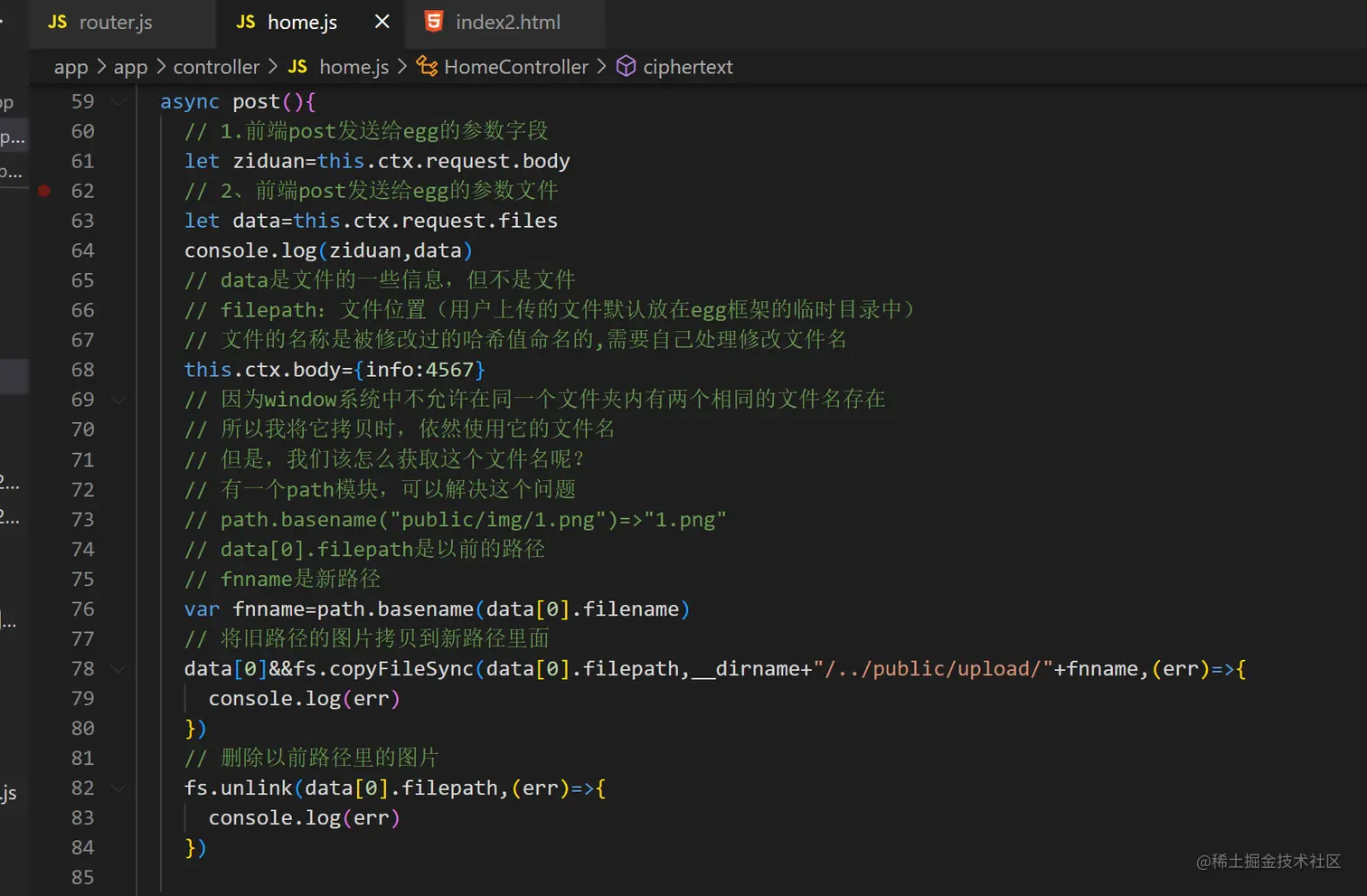Image resolution: width=1367 pixels, height=896 pixels.
Task: Click line number 76 in the gutter
Action: [x=82, y=609]
